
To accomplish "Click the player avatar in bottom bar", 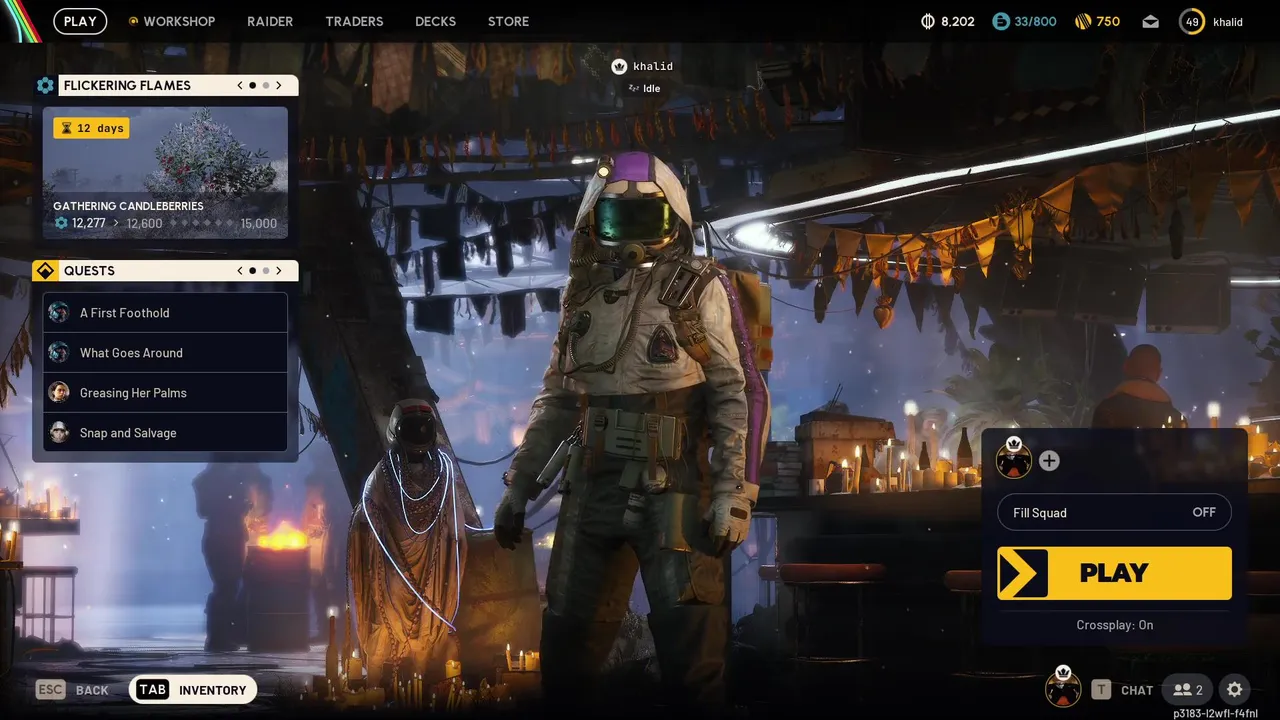I will 1063,688.
